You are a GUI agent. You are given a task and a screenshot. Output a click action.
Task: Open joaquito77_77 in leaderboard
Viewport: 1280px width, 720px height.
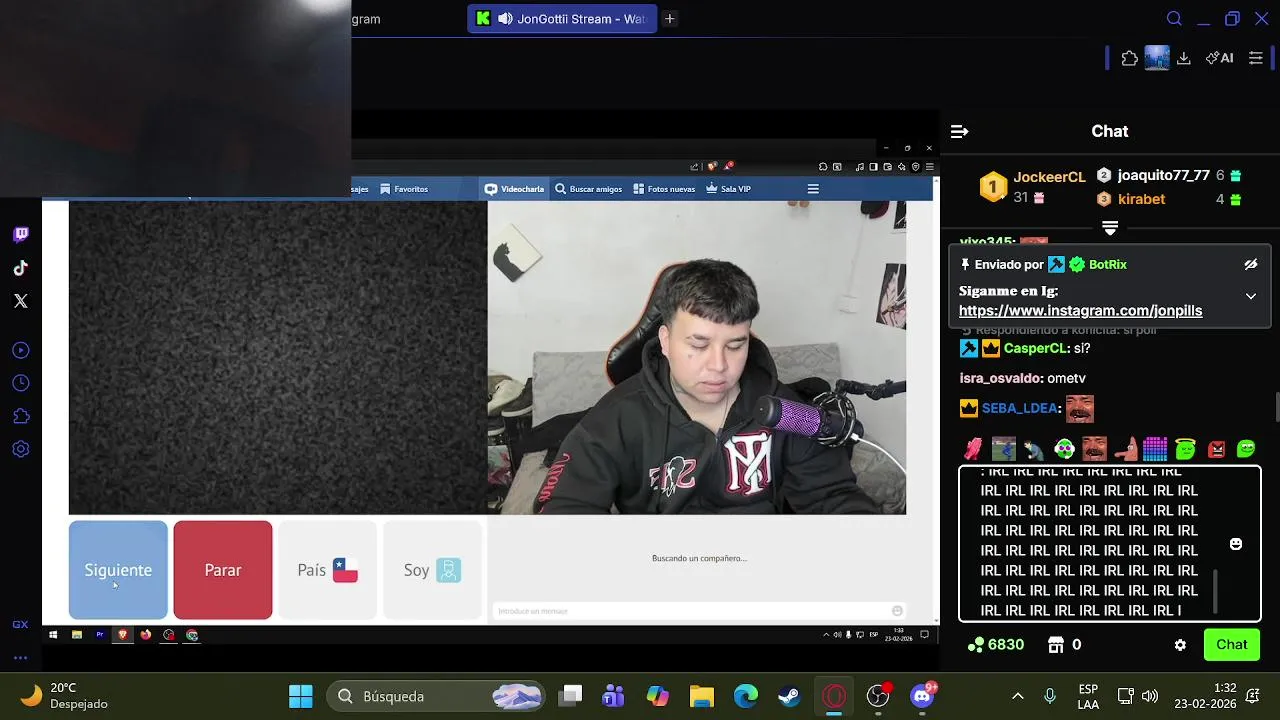tap(1163, 175)
